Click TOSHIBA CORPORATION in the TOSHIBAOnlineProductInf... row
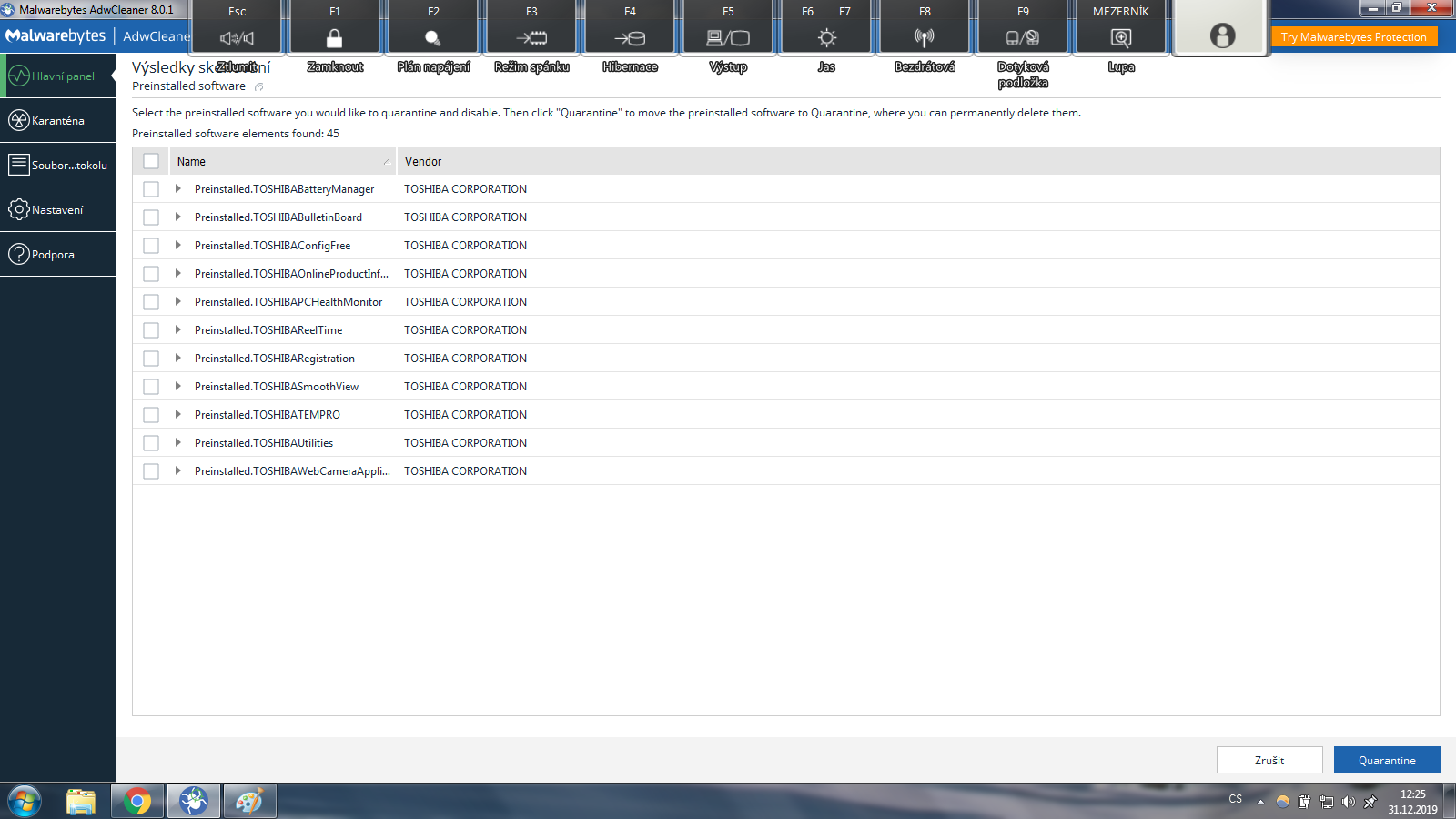Image resolution: width=1456 pixels, height=819 pixels. (466, 274)
